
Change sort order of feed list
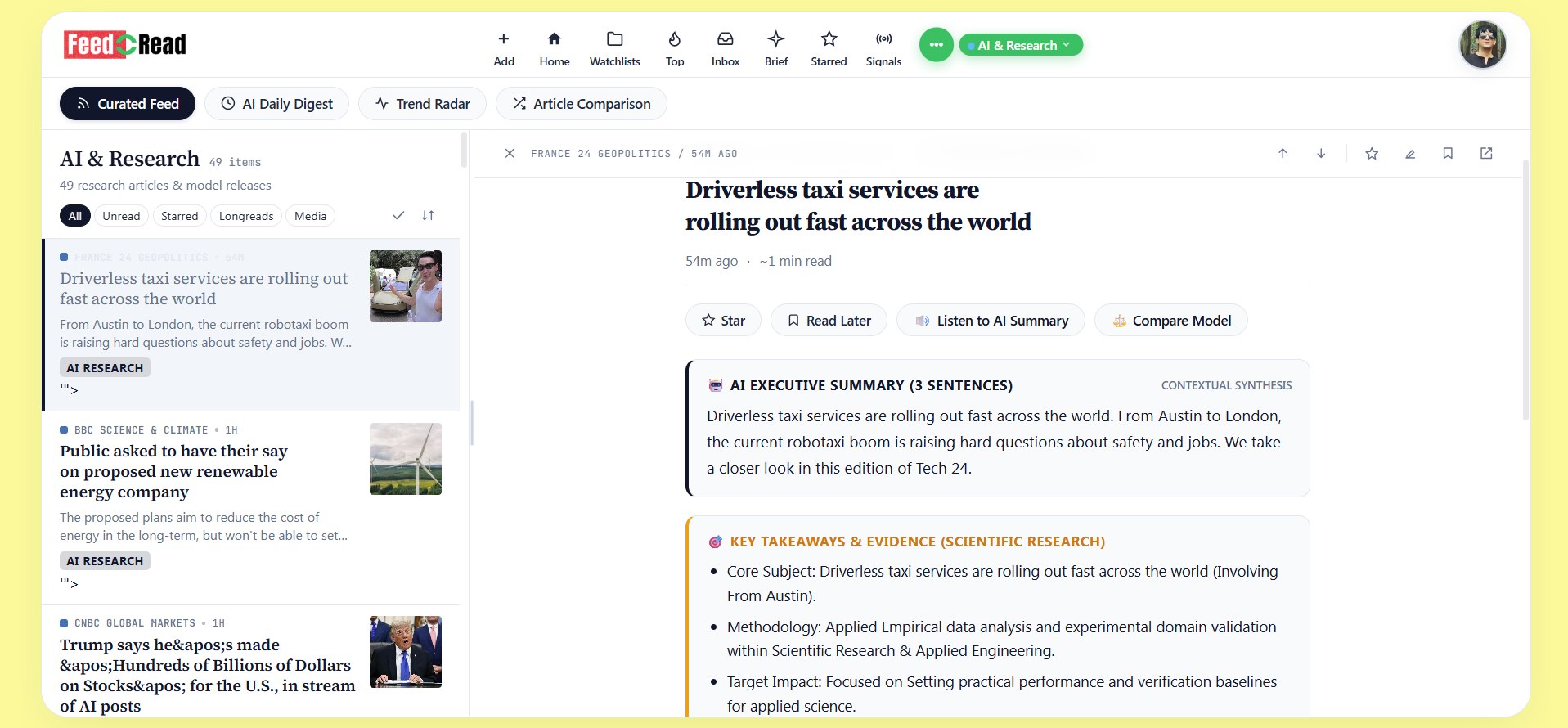pos(428,216)
